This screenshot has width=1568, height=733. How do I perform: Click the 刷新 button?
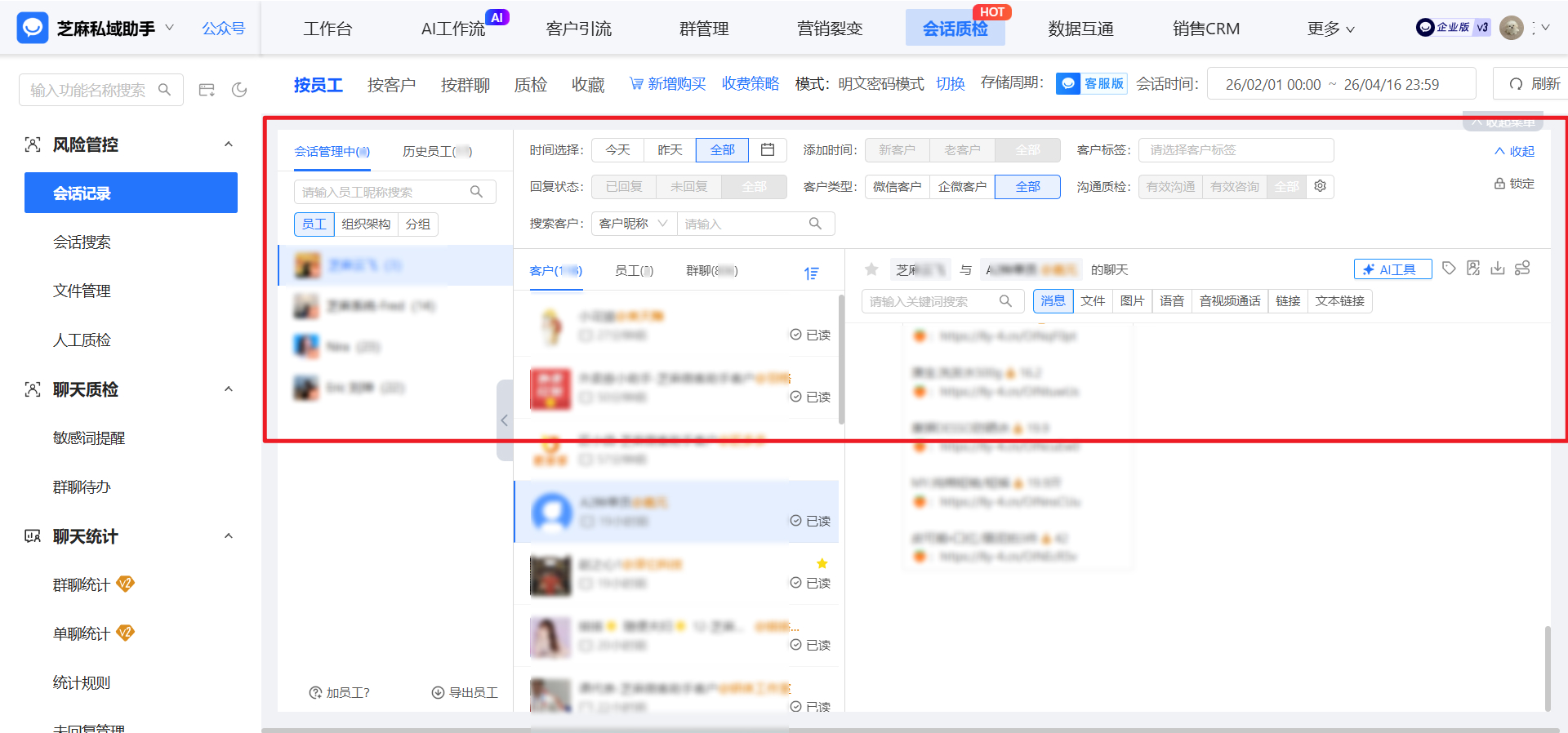[x=1535, y=84]
